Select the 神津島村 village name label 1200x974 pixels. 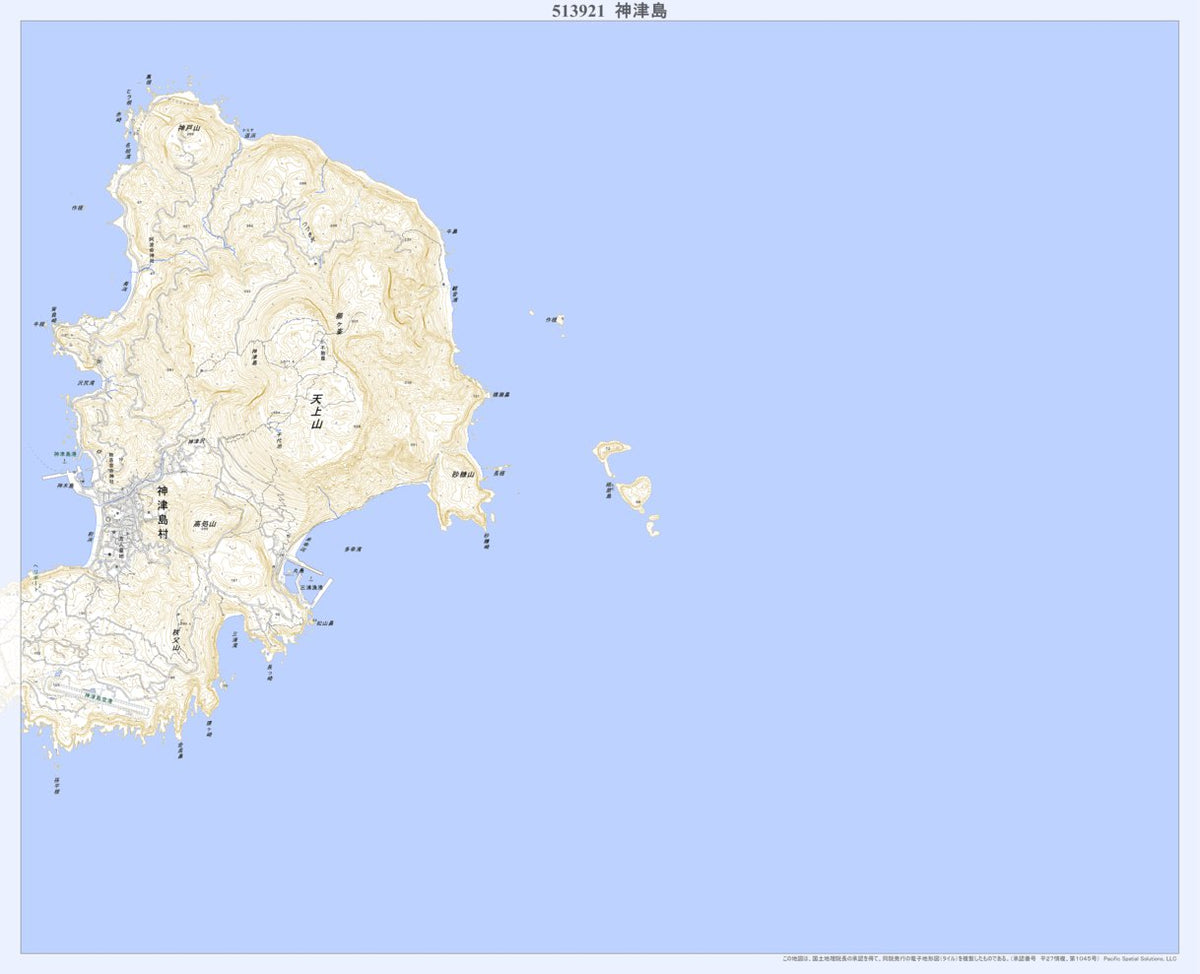163,514
